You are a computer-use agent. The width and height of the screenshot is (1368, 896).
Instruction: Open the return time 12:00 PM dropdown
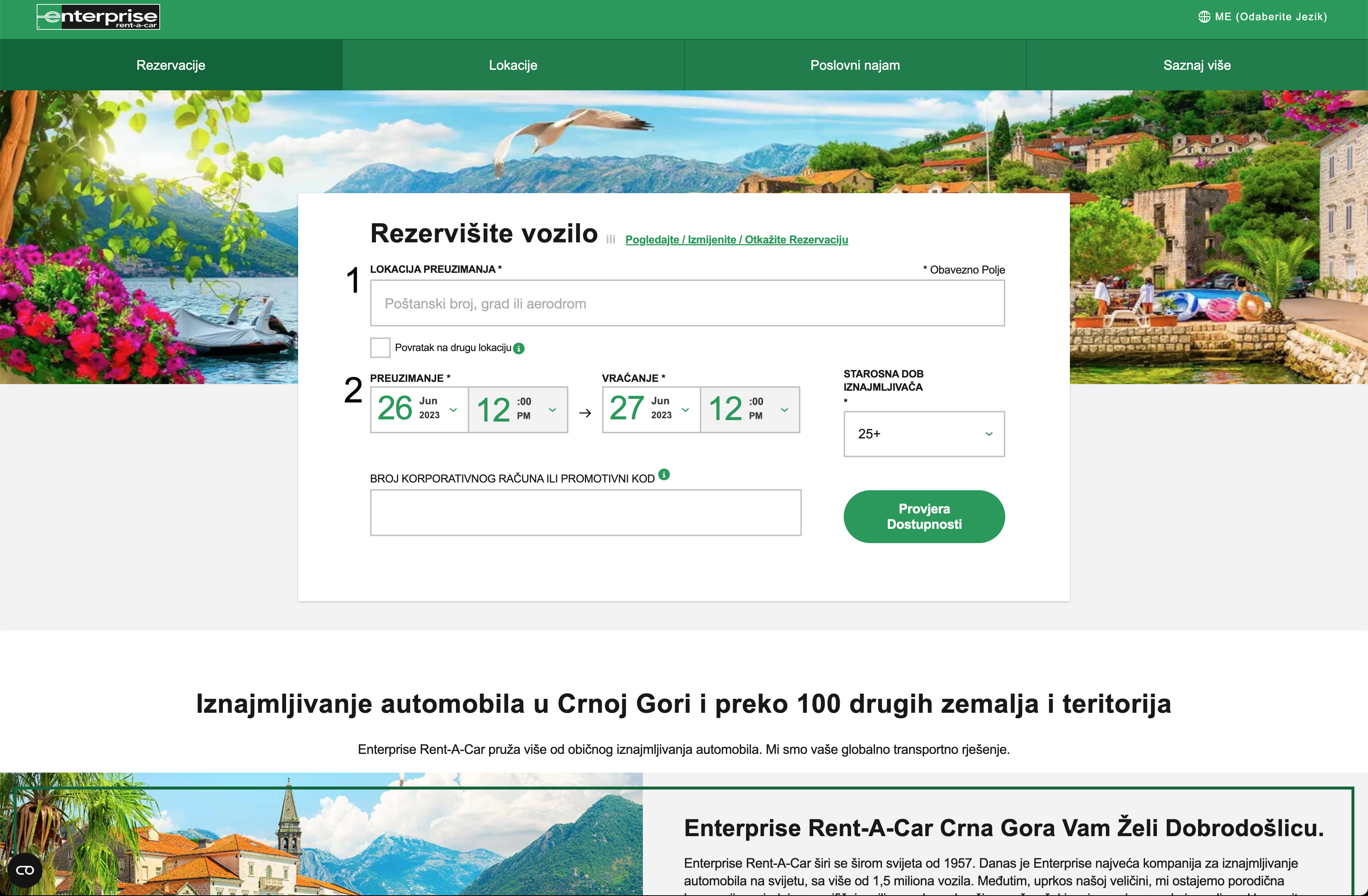[749, 409]
